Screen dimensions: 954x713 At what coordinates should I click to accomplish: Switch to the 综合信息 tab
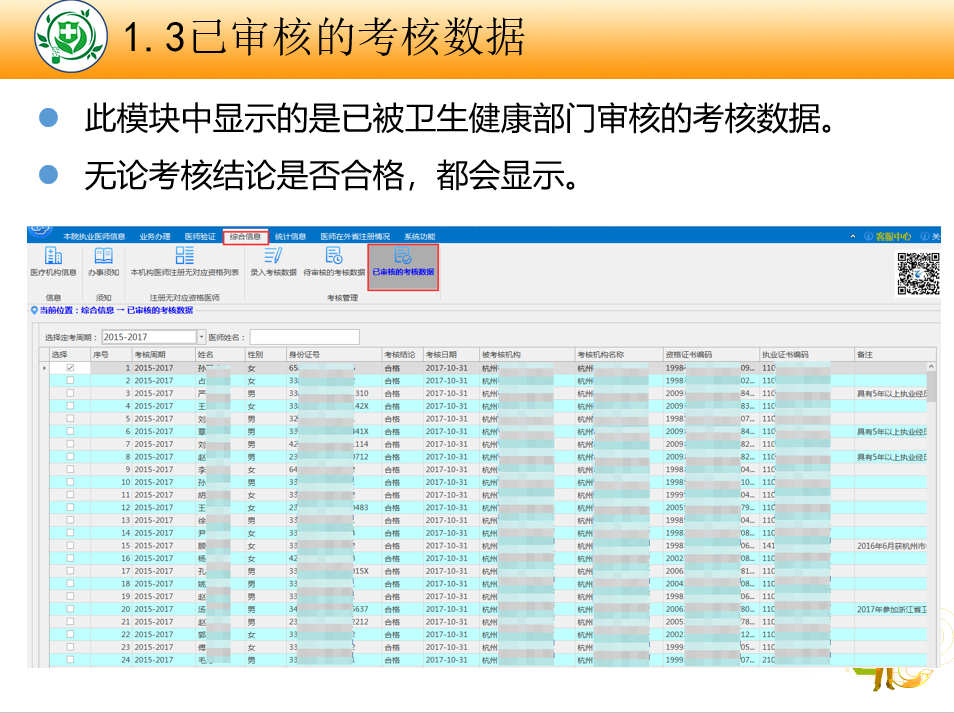(x=245, y=237)
